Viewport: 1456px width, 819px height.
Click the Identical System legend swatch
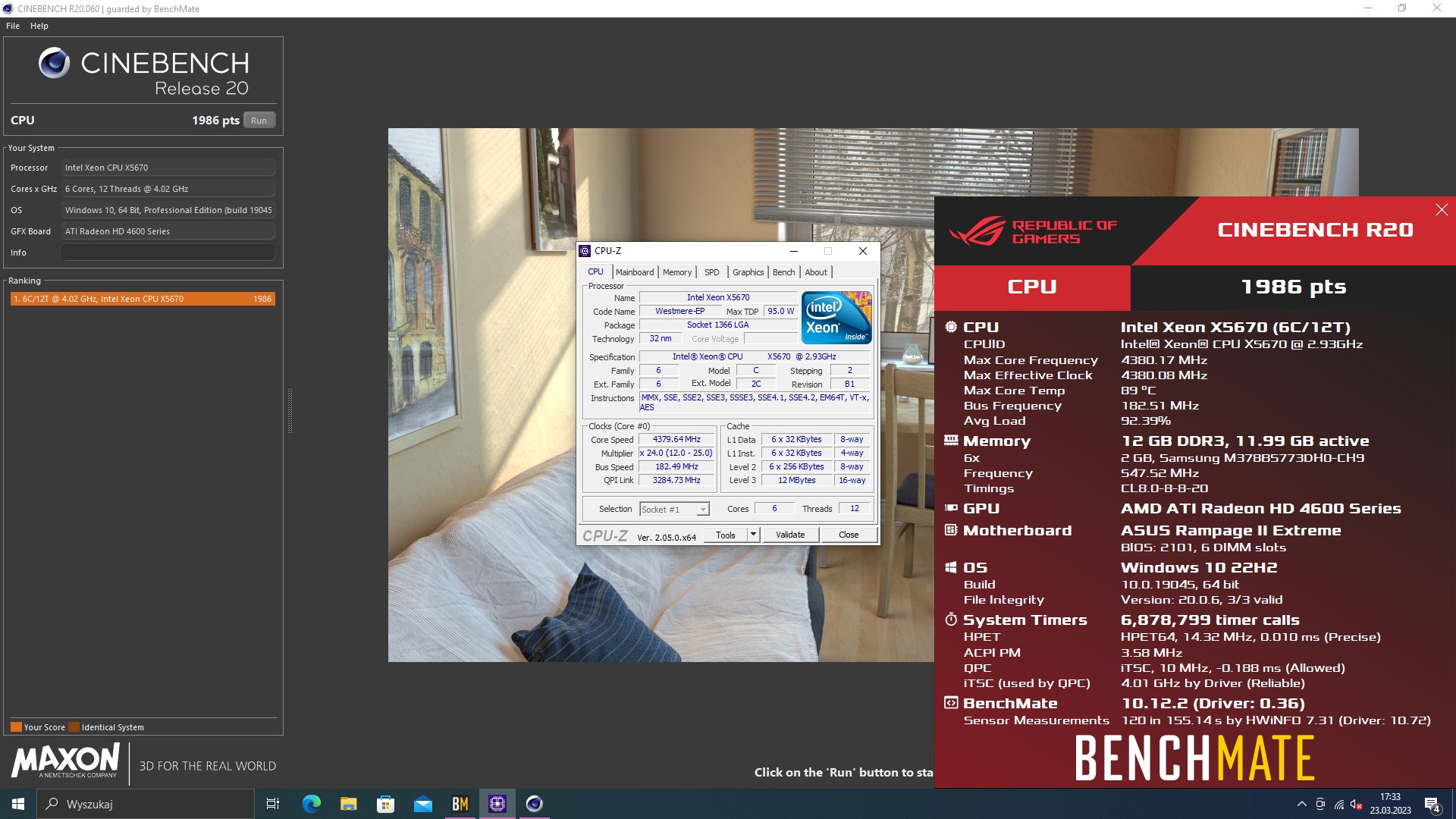coord(74,727)
